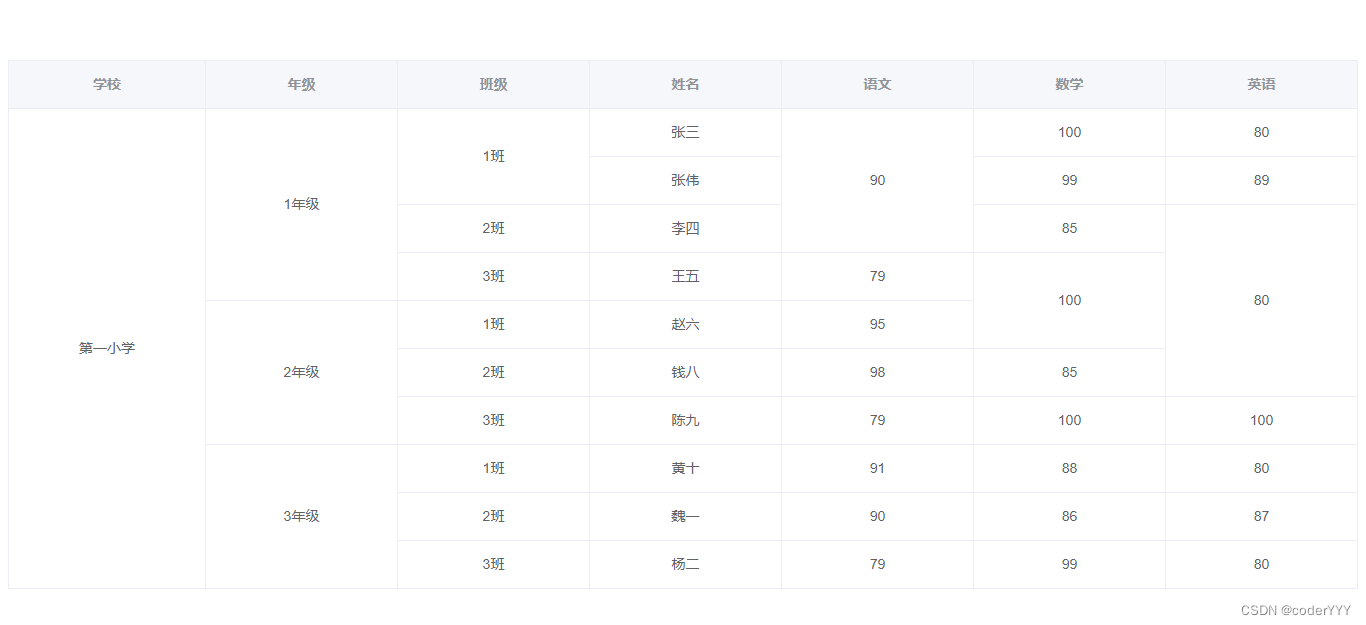The image size is (1366, 625).
Task: Click the 数学 column header
Action: [x=1069, y=85]
